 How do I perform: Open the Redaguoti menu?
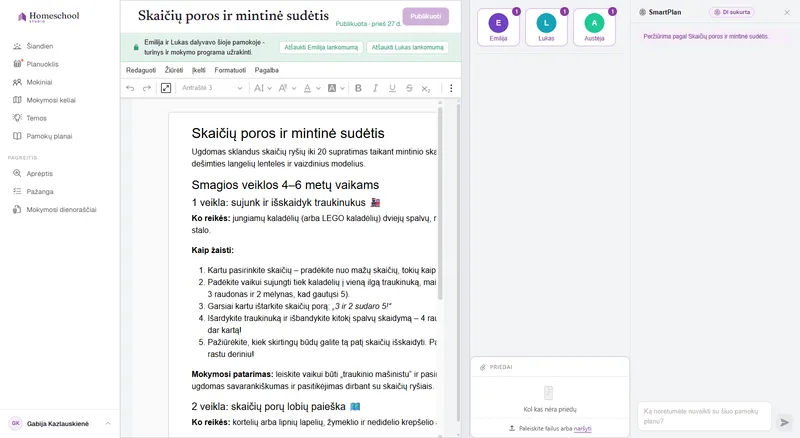(141, 70)
